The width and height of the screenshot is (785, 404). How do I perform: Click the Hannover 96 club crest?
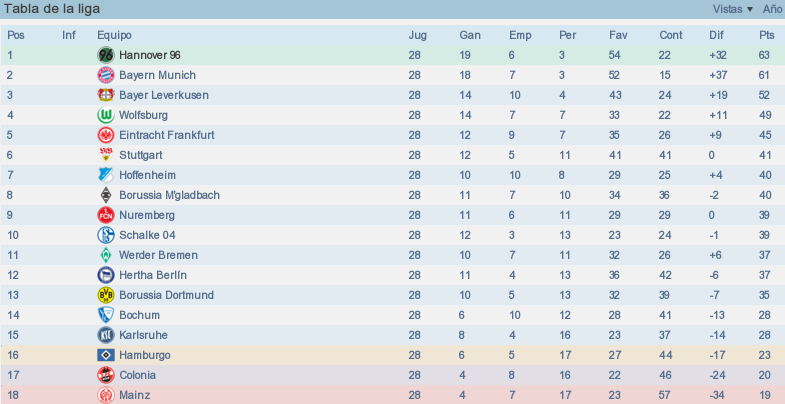[106, 55]
